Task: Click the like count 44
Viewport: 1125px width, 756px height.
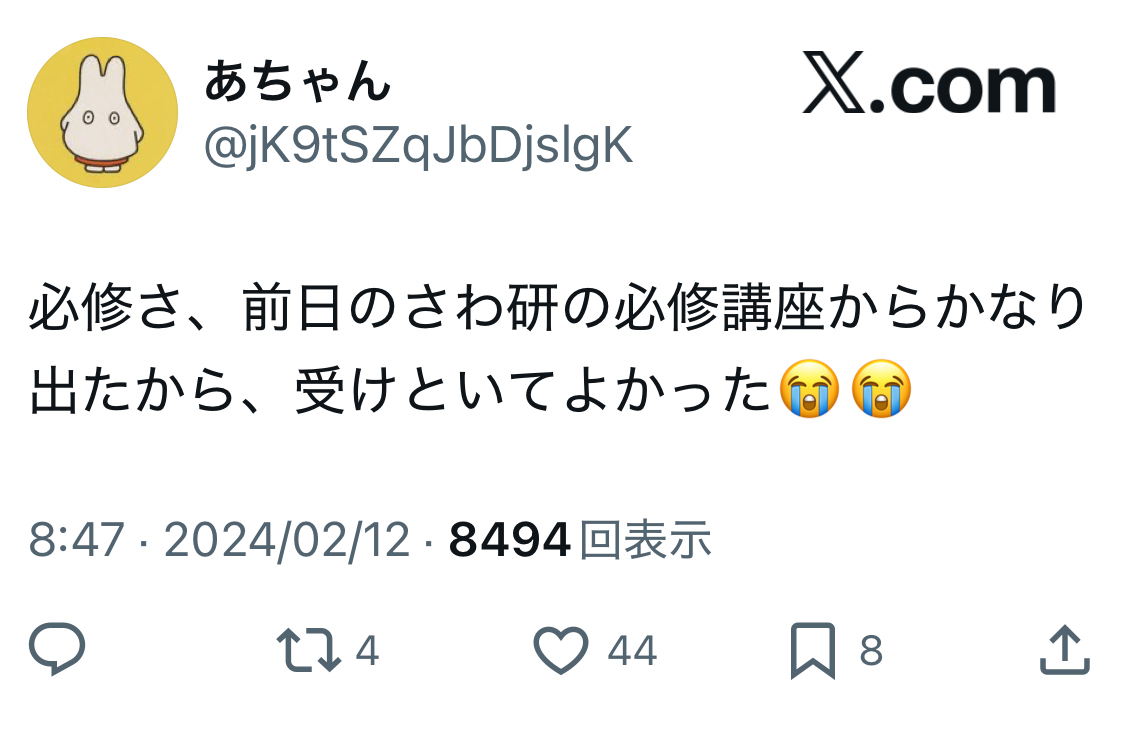Action: pos(632,651)
